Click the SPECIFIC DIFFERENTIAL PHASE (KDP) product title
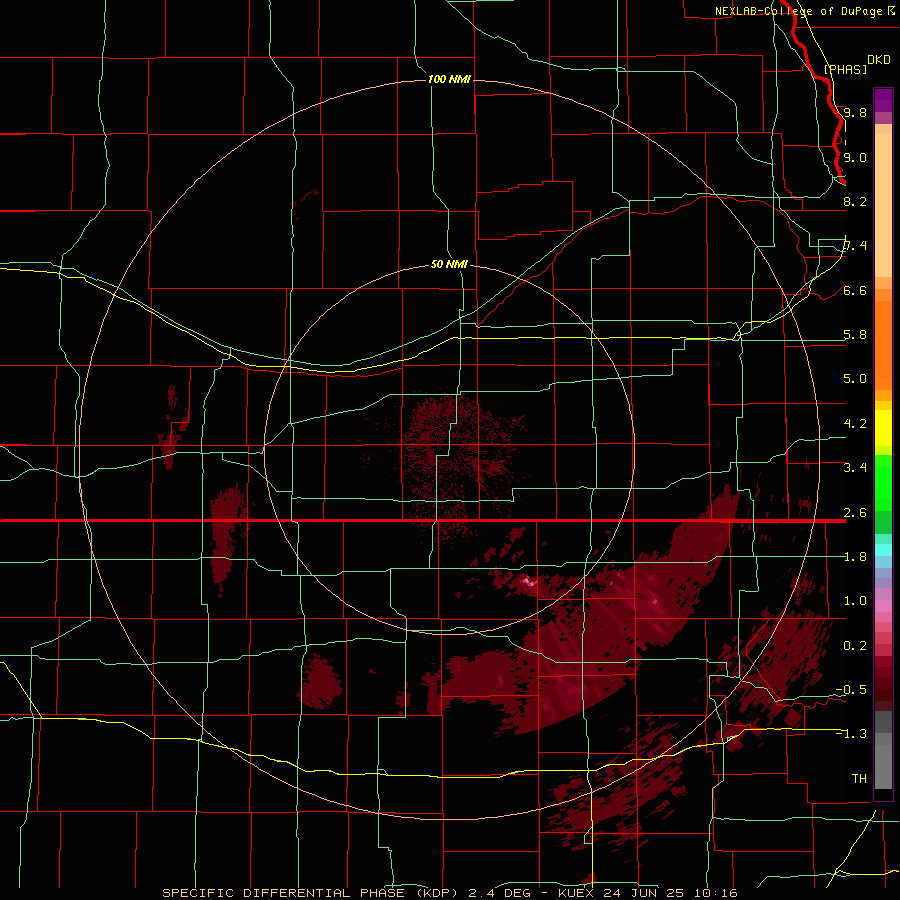900x900 pixels. coord(310,893)
